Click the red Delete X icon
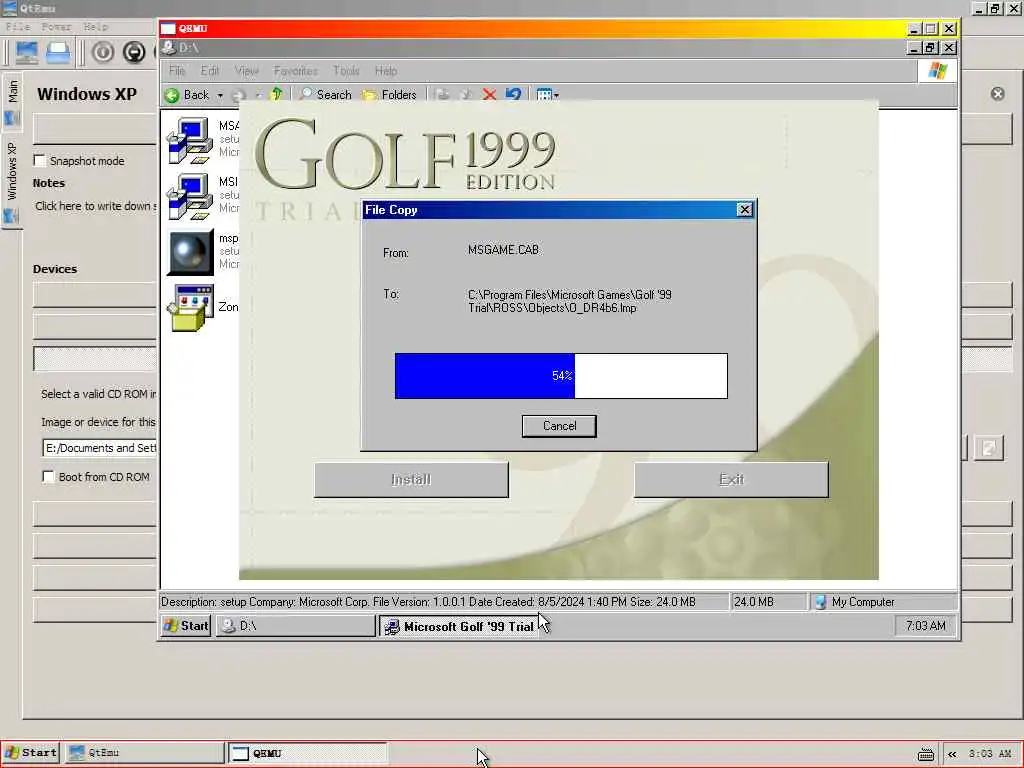Viewport: 1024px width, 768px height. pos(489,95)
